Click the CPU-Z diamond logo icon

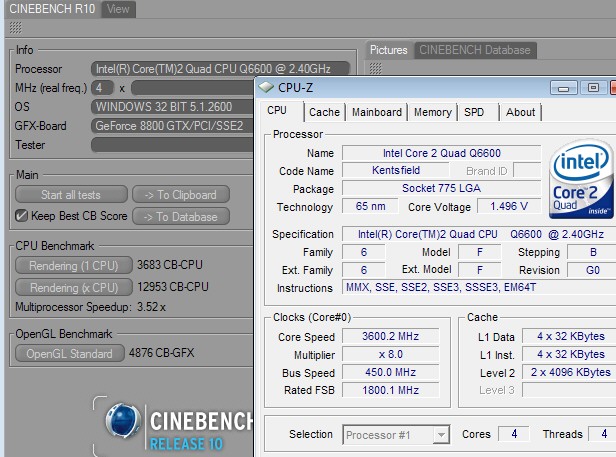(x=266, y=87)
